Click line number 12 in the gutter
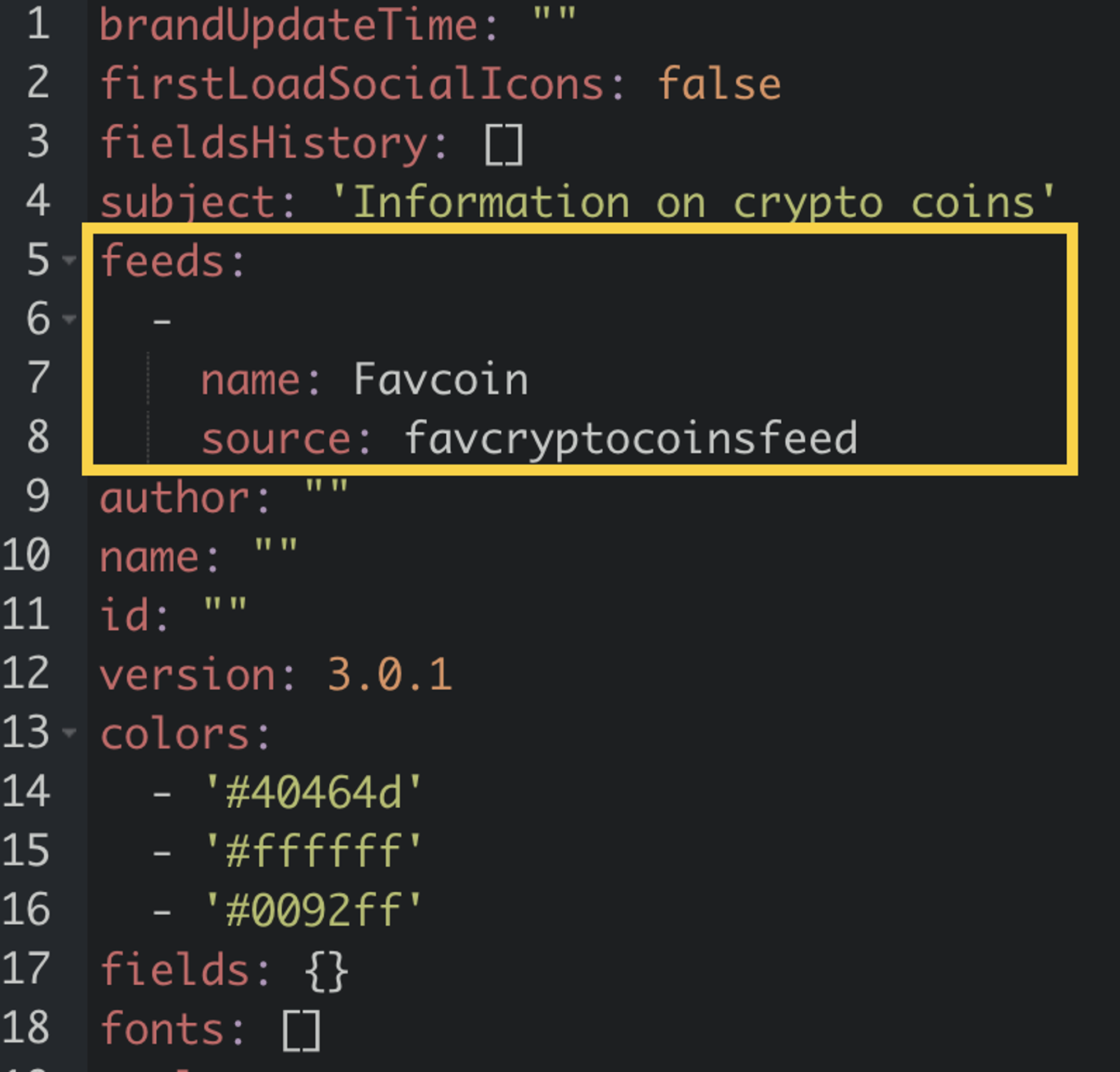Screen dimensions: 1120x1072 [x=26, y=673]
